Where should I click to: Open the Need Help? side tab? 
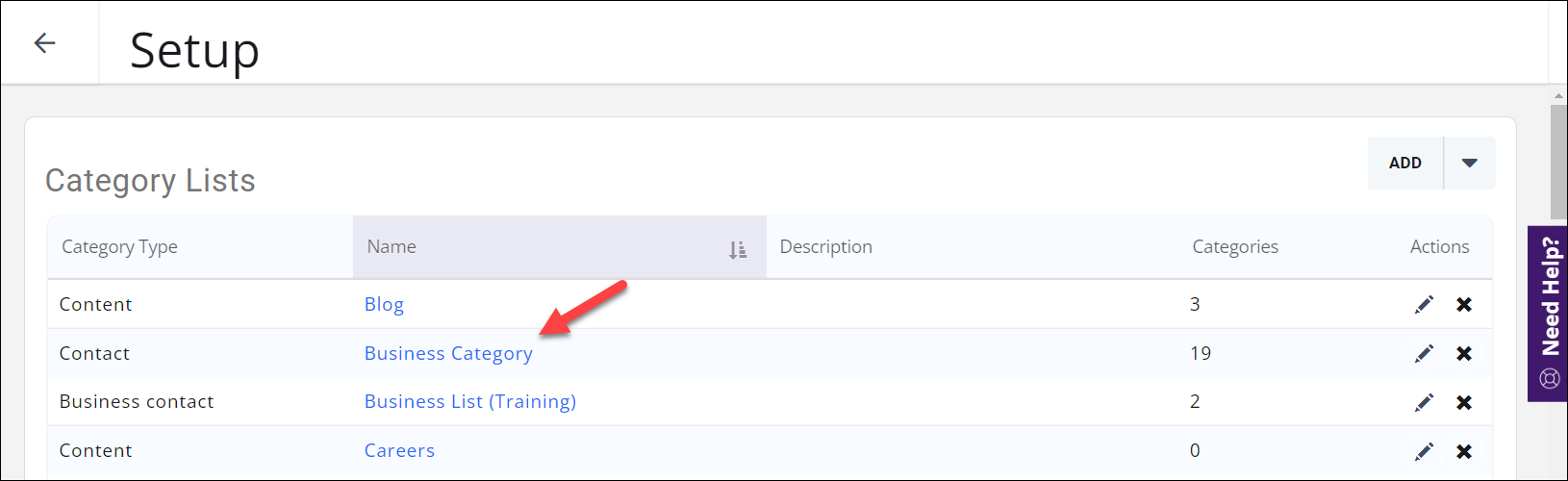click(1548, 314)
